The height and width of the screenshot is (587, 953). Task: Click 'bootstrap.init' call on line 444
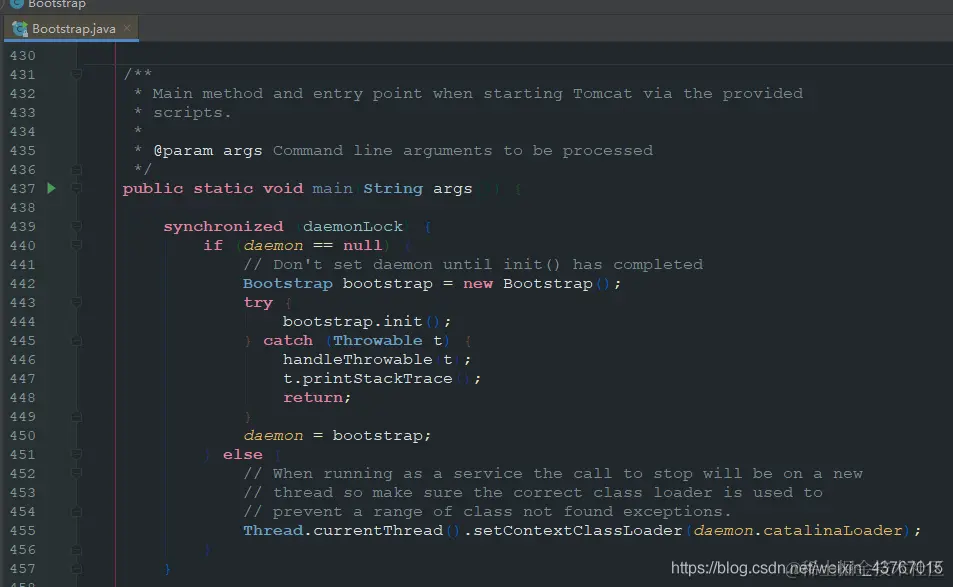click(352, 321)
